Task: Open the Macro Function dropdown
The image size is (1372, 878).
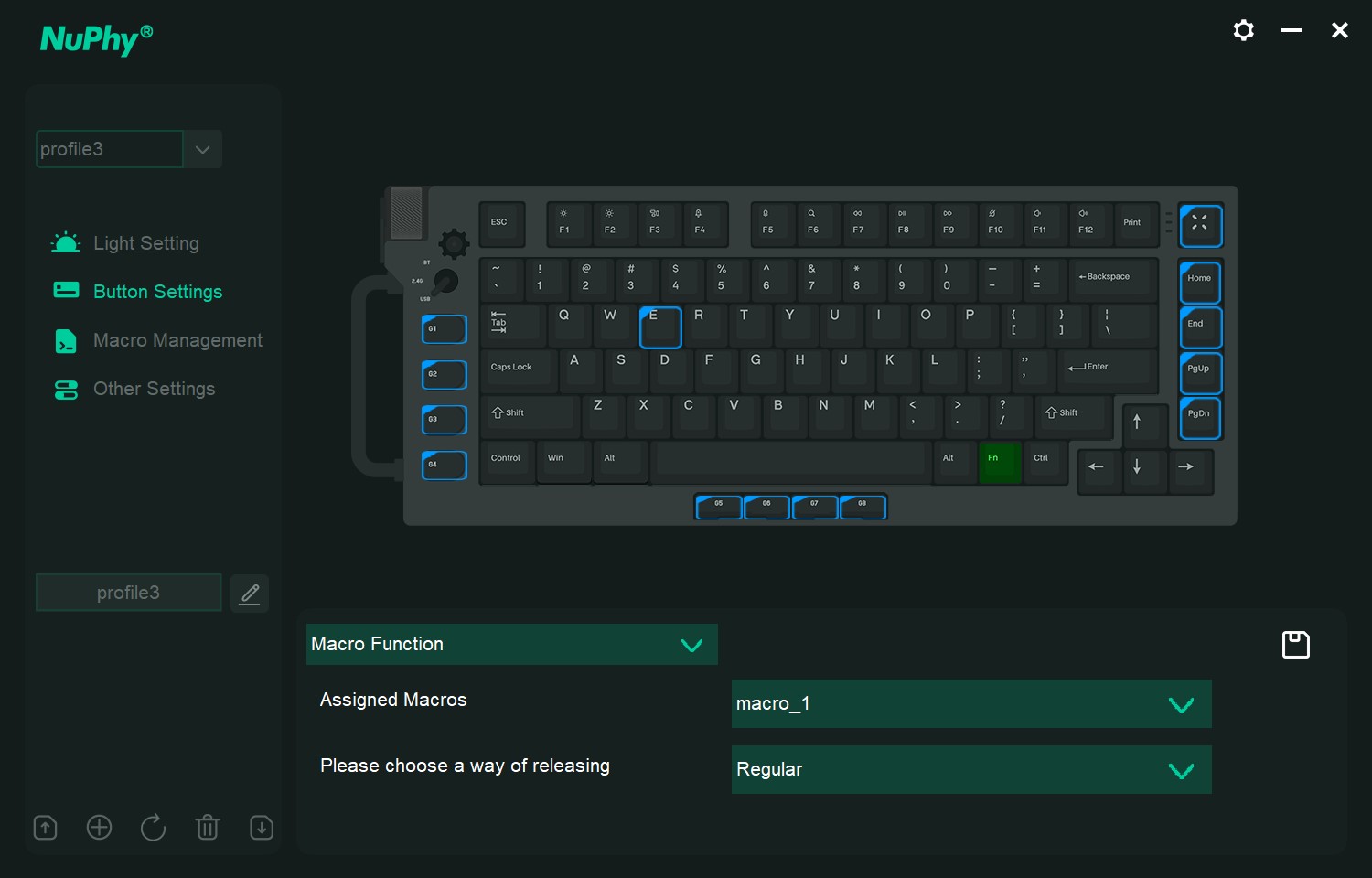Action: 512,644
